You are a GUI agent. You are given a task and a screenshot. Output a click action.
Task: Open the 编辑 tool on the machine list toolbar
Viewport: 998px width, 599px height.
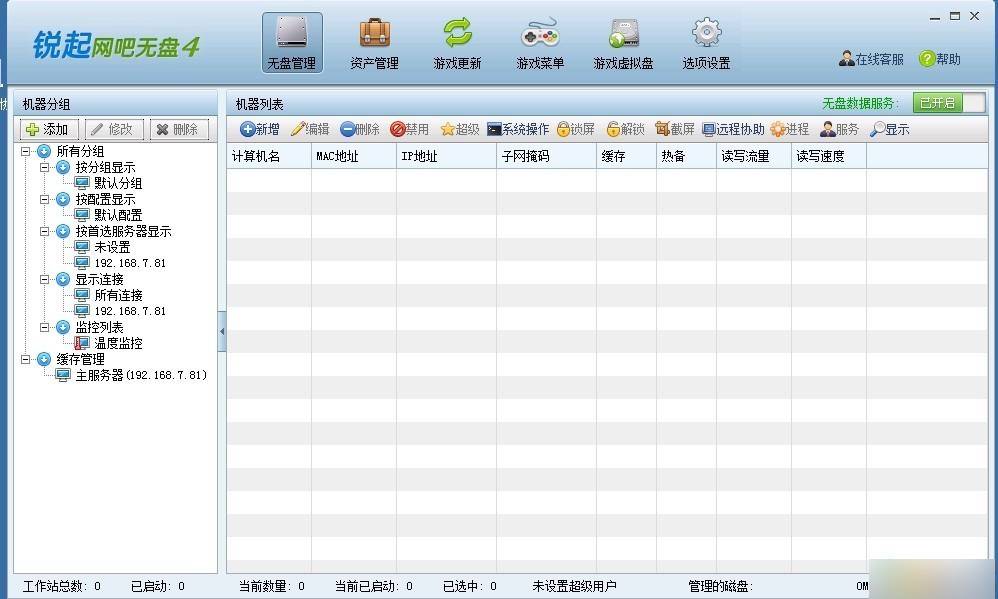coord(312,128)
